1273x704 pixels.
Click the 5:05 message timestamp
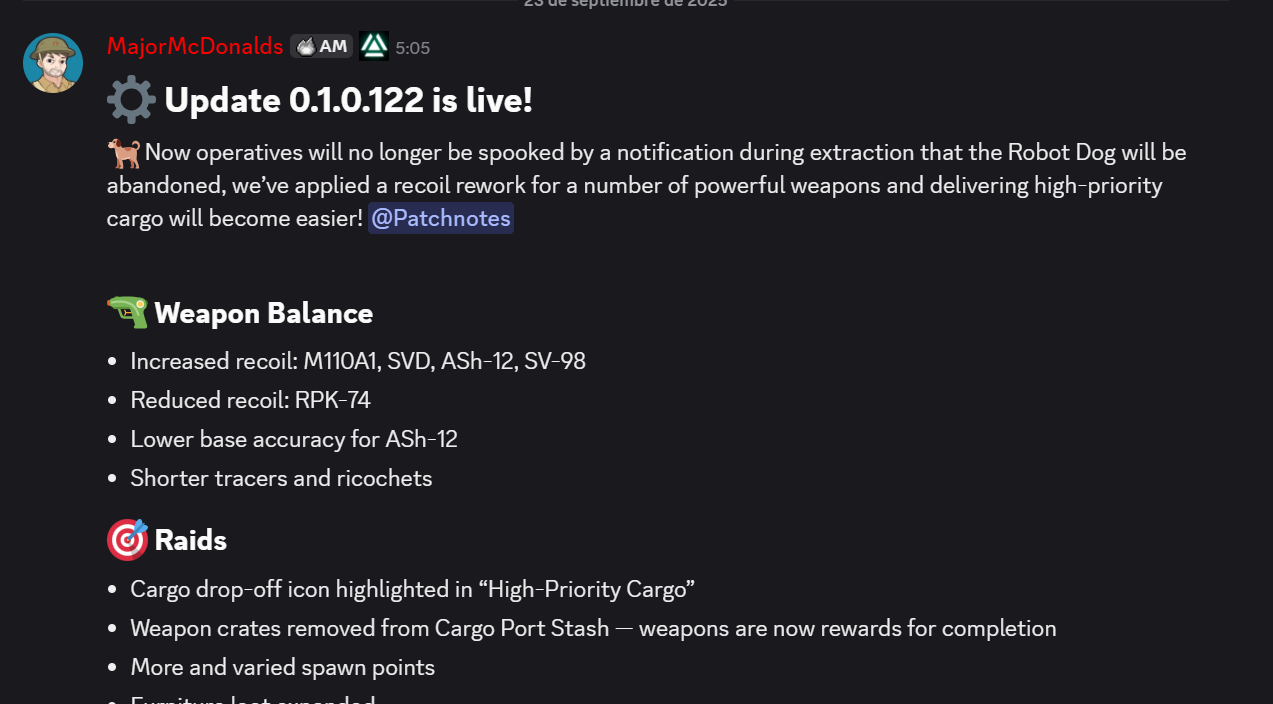(413, 47)
